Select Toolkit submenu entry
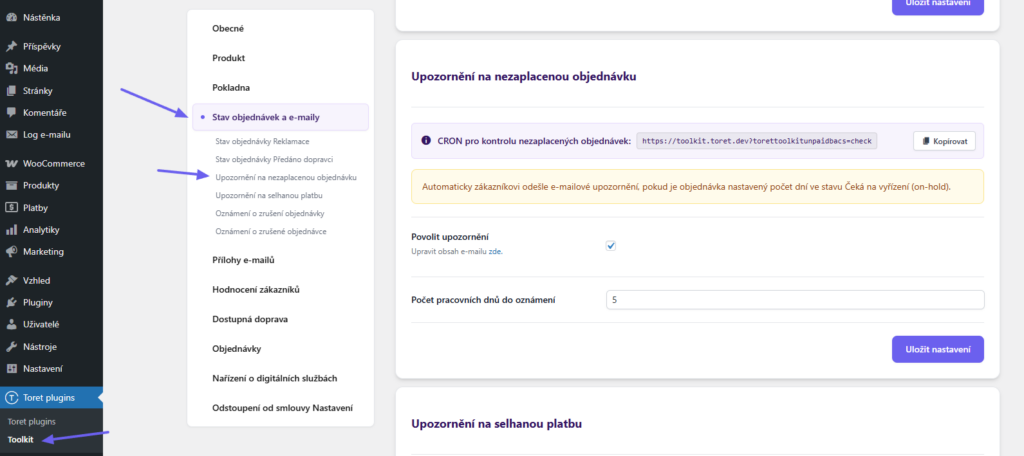1024x456 pixels. 21,439
